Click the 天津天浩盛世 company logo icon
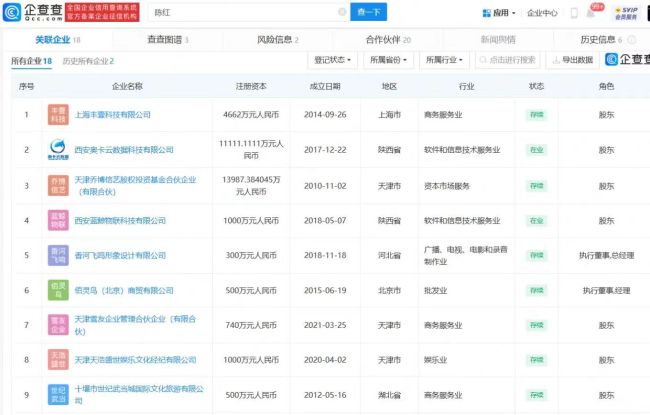 (x=58, y=360)
